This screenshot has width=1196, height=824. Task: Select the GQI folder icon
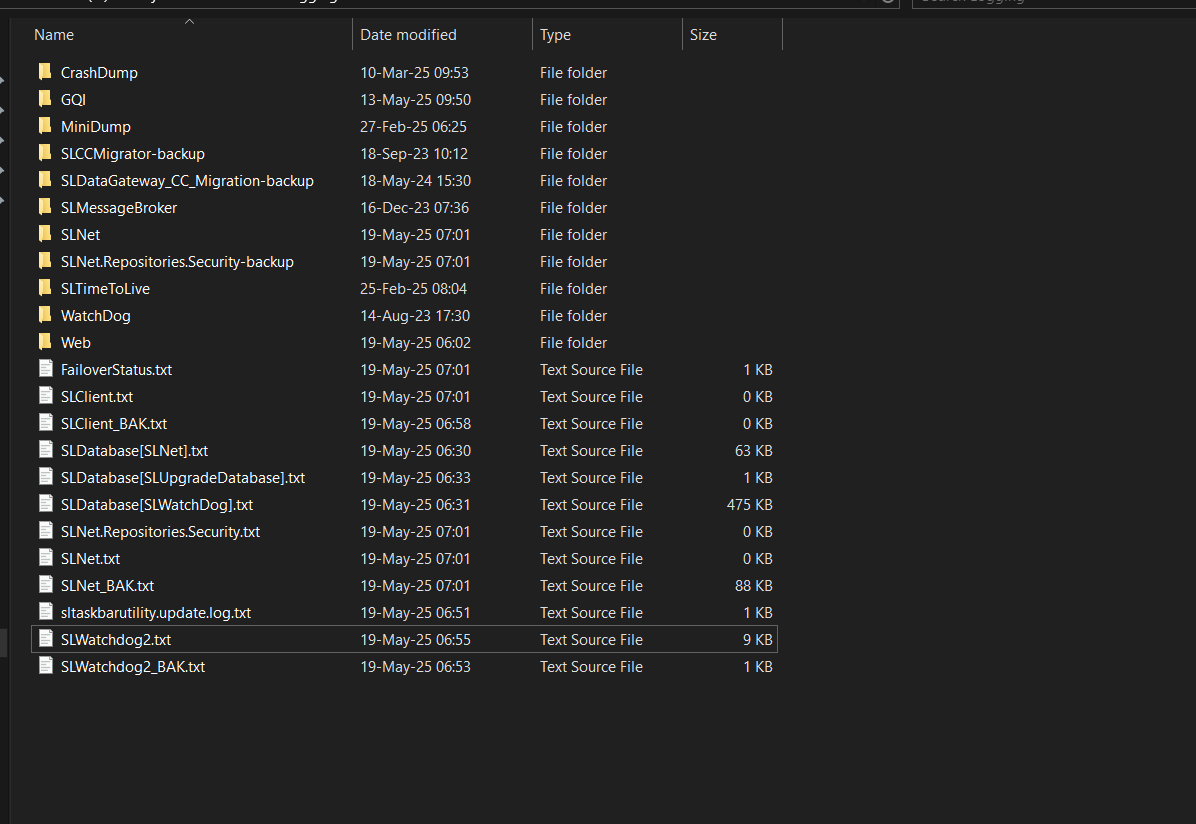(45, 99)
